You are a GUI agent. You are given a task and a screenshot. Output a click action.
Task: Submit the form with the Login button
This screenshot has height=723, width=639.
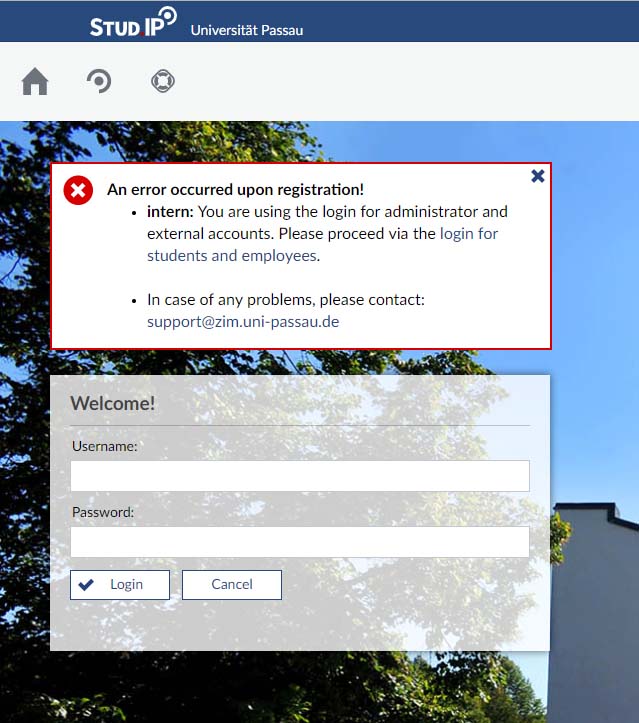120,585
